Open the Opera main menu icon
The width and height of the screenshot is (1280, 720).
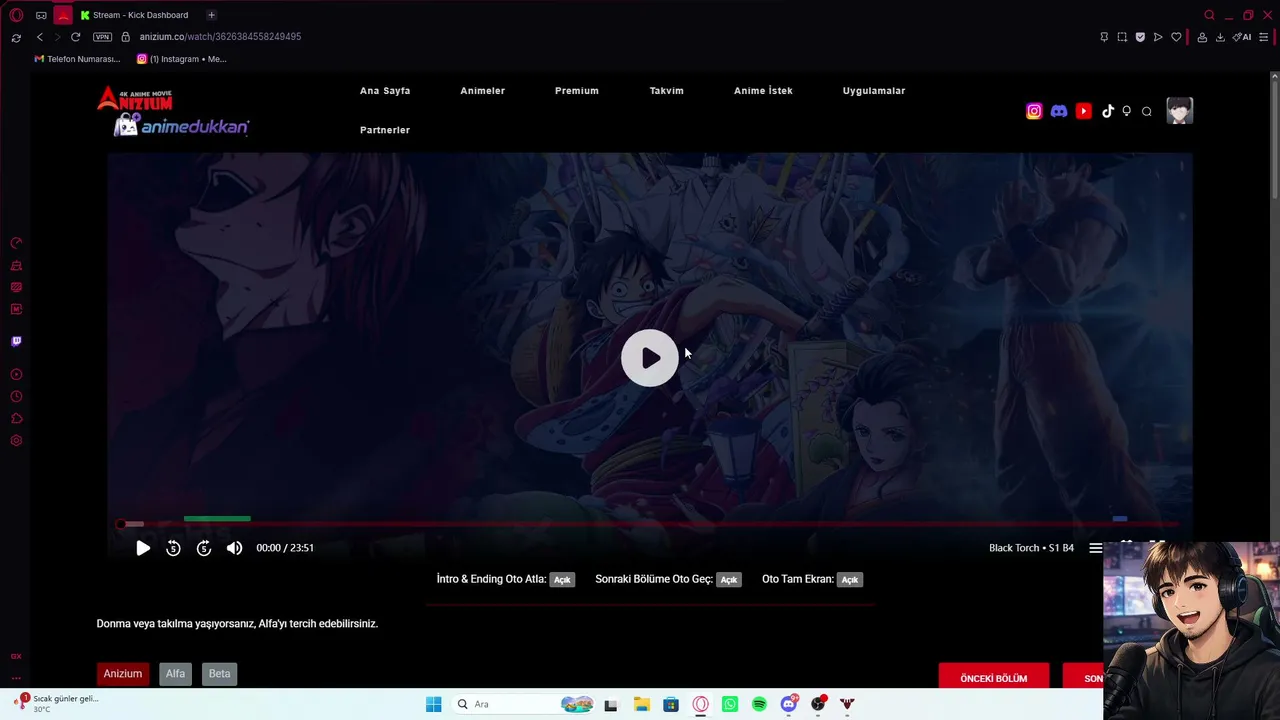click(x=16, y=15)
